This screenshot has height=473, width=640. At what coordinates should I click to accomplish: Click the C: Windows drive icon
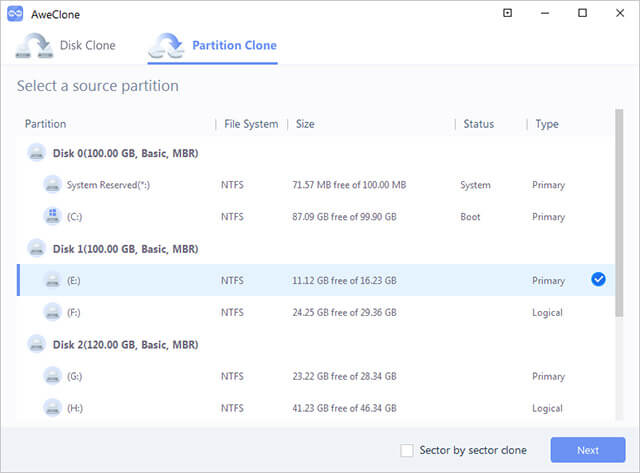(53, 216)
